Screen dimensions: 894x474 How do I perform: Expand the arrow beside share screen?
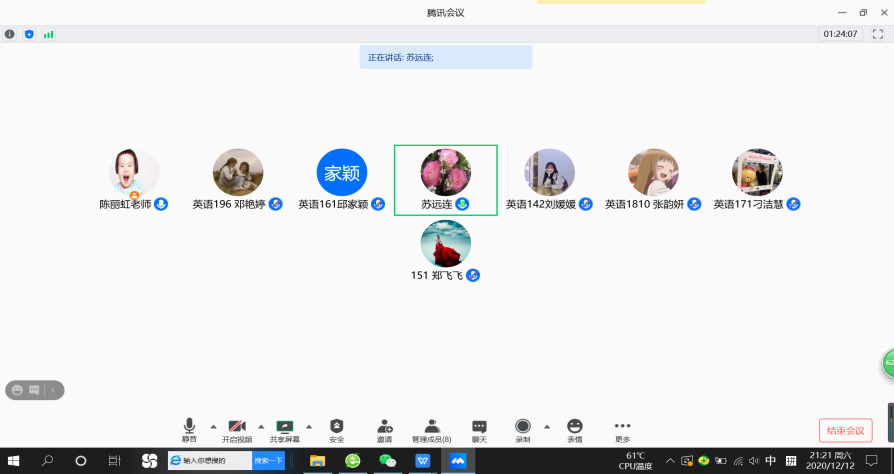[x=309, y=425]
